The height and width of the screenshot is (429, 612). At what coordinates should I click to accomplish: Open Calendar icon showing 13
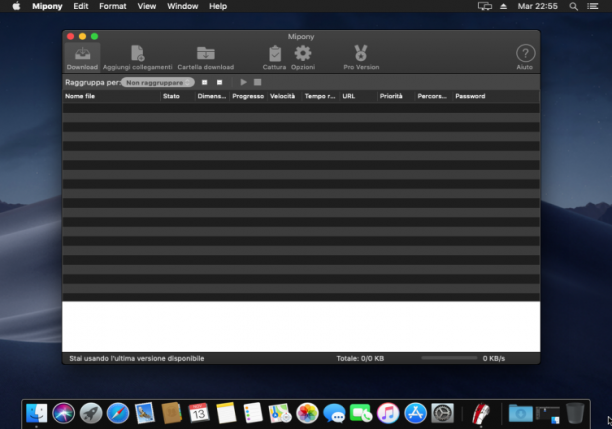pos(199,413)
